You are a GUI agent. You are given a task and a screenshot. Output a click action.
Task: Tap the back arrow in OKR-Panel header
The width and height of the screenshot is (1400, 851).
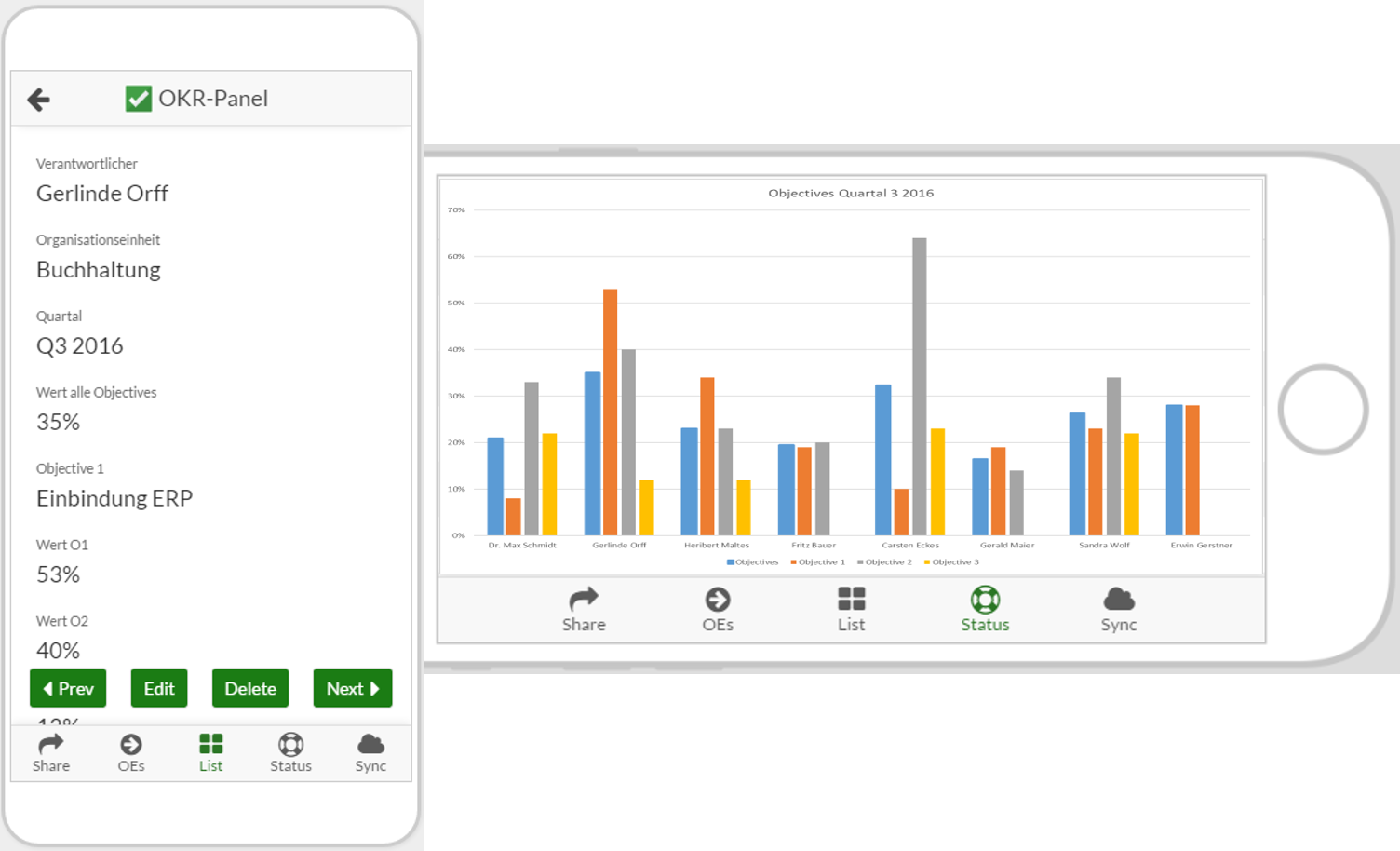[x=39, y=100]
